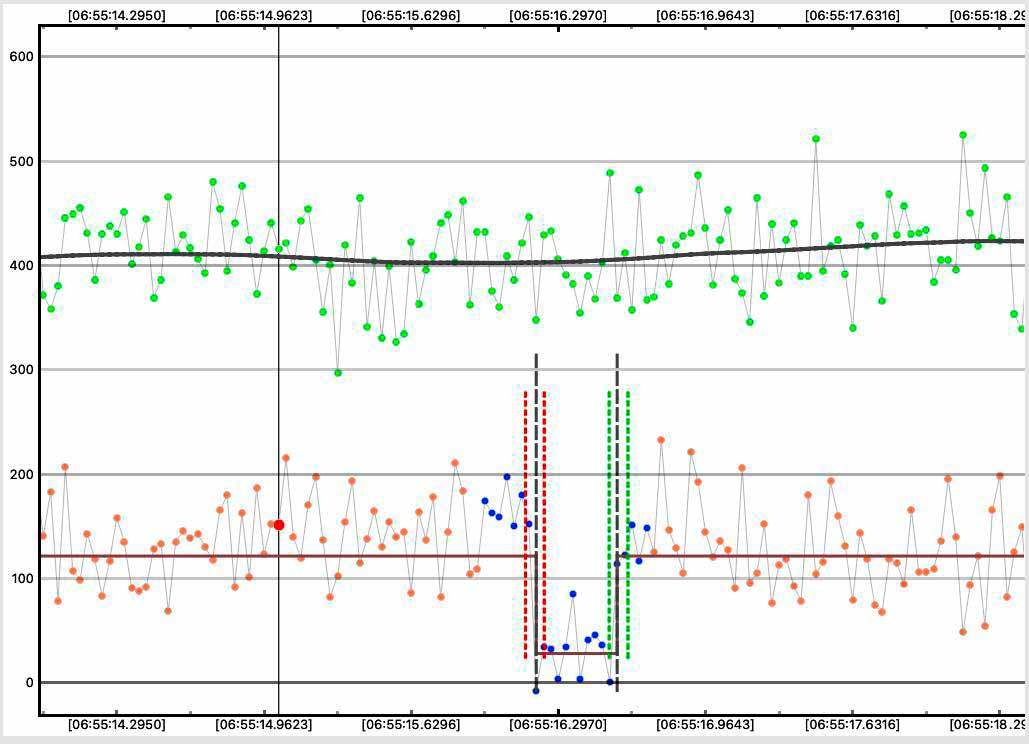This screenshot has height=744, width=1029.
Task: Click the y-axis value 500
Action: [21, 161]
